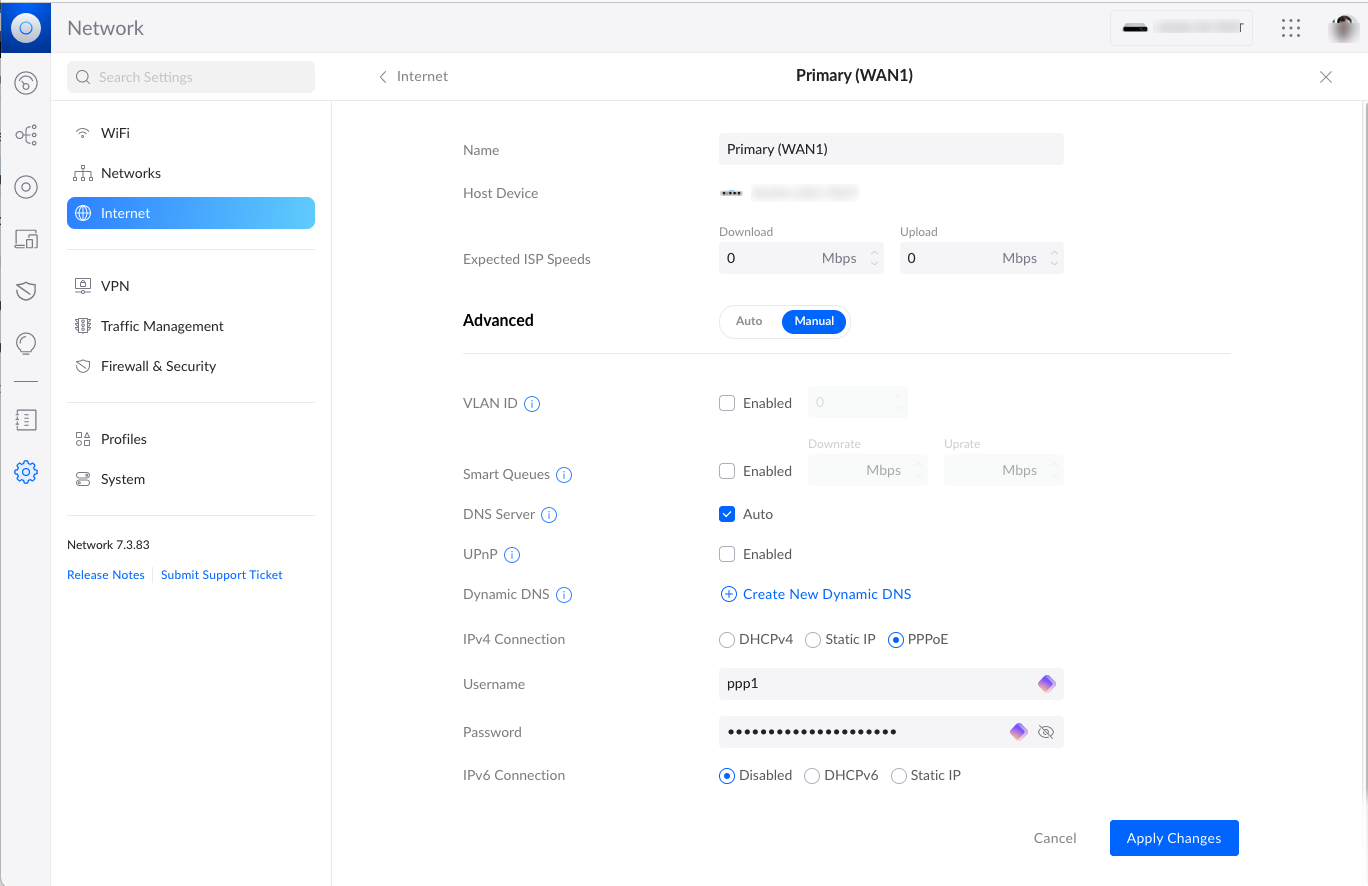Screen dimensions: 1368x886
Task: Enable the UPnP checkbox
Action: pyautogui.click(x=727, y=554)
